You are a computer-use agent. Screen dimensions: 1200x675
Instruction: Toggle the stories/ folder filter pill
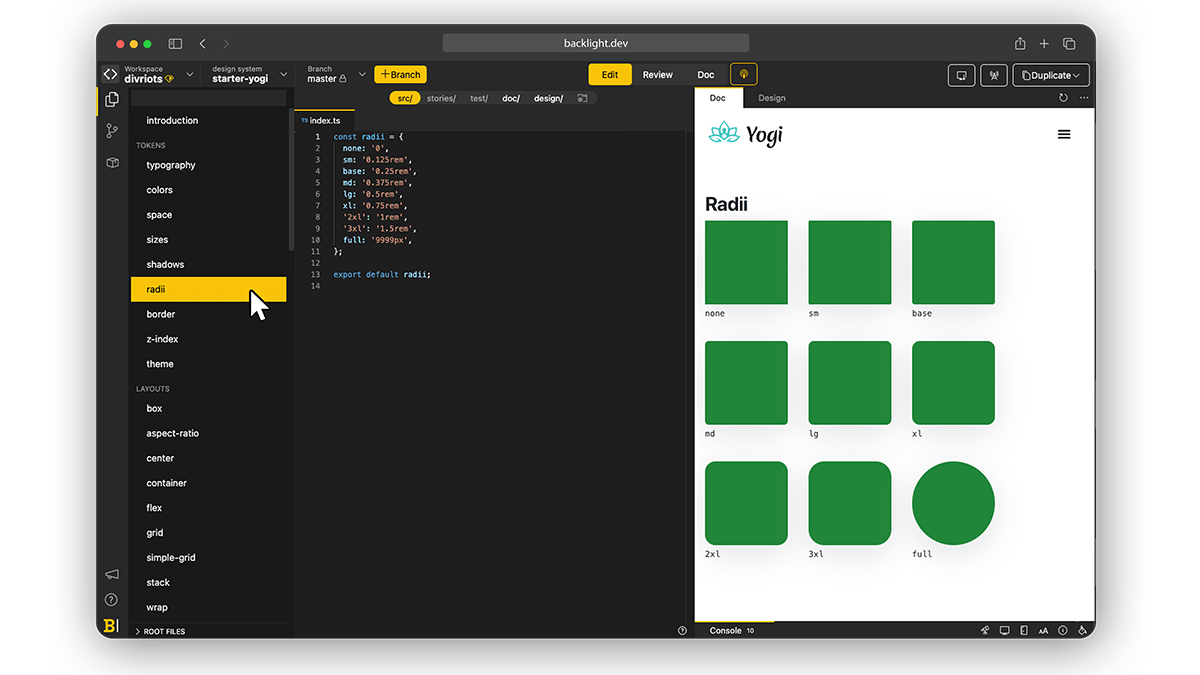tap(441, 98)
